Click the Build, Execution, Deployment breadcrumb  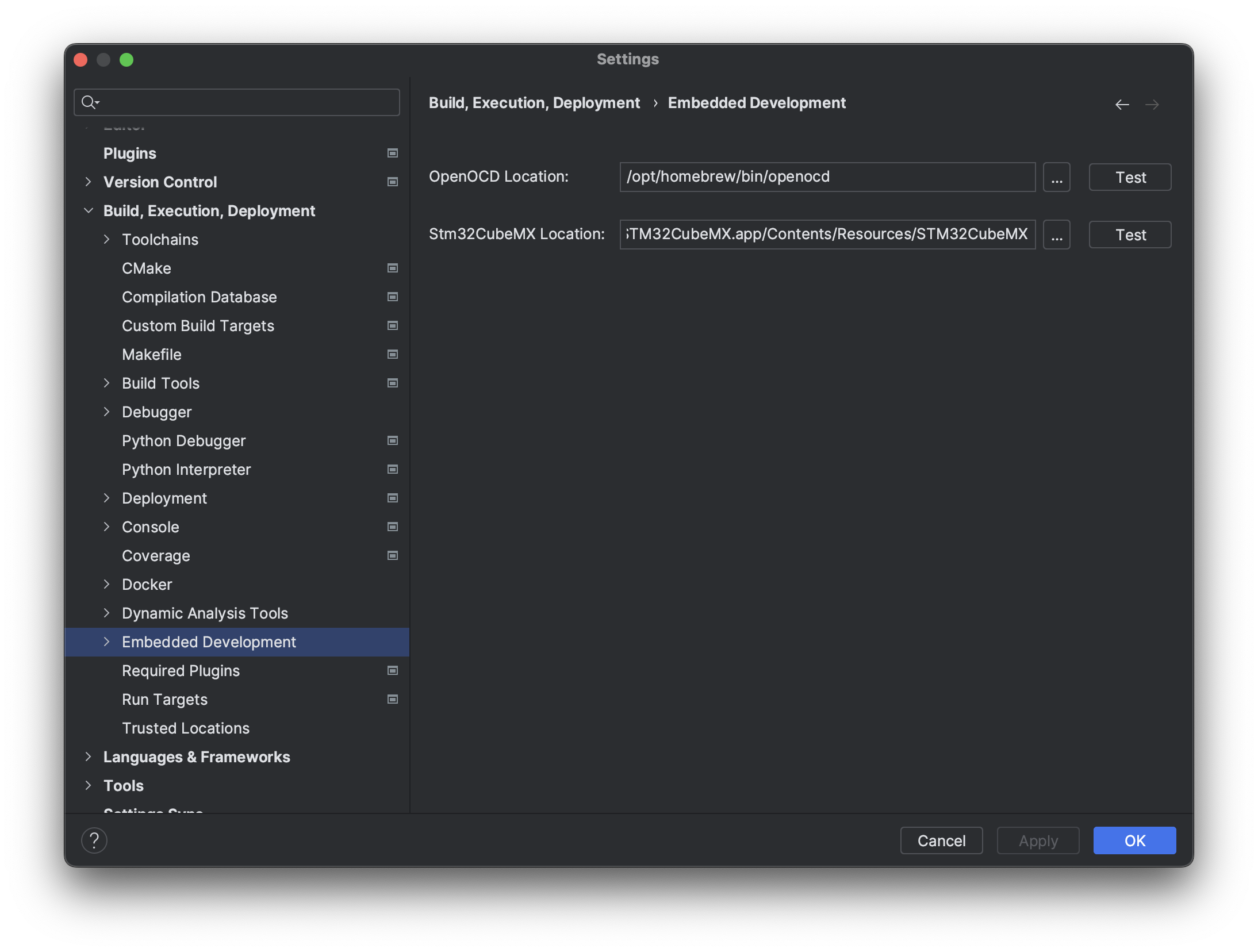click(534, 102)
